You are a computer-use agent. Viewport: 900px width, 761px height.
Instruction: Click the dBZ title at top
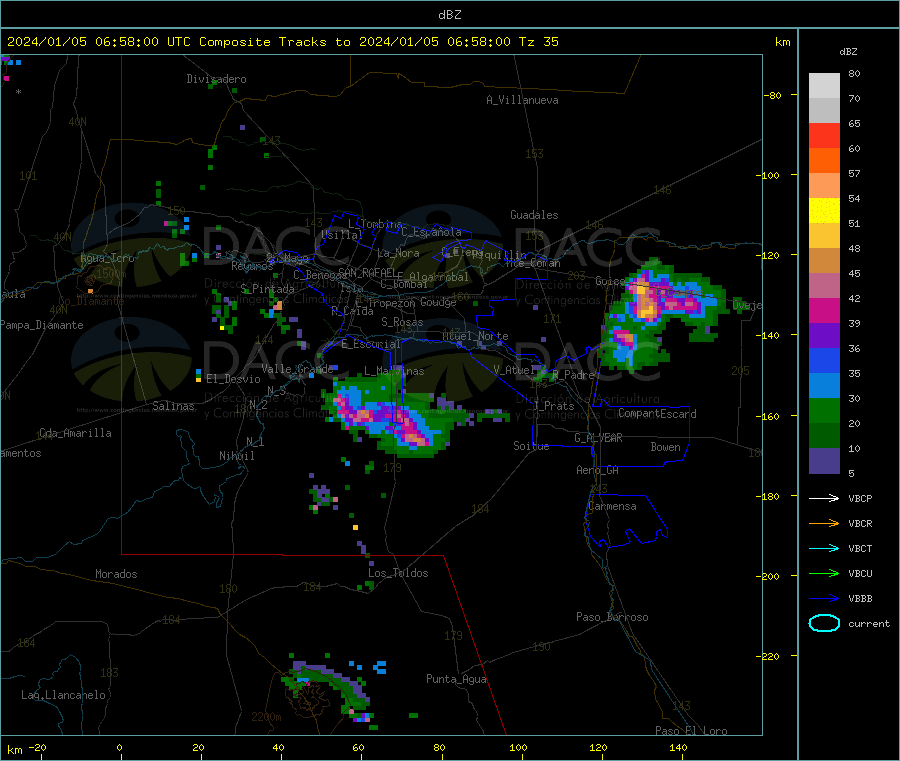pos(449,15)
